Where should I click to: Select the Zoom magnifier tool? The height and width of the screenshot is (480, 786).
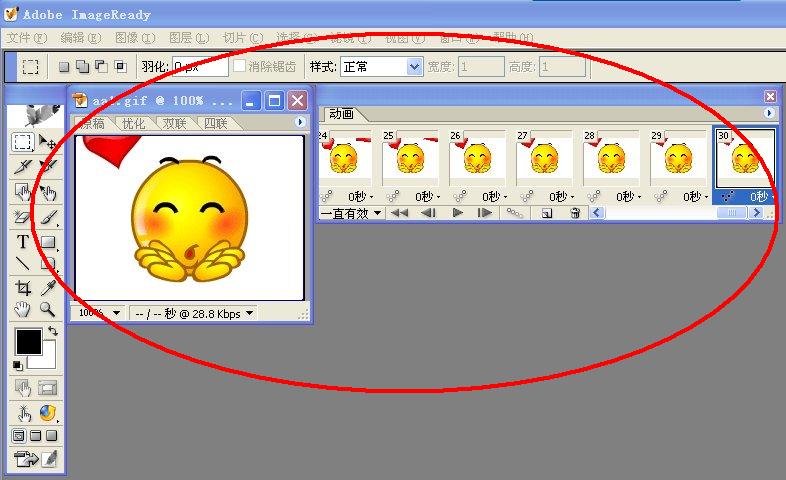click(x=48, y=309)
